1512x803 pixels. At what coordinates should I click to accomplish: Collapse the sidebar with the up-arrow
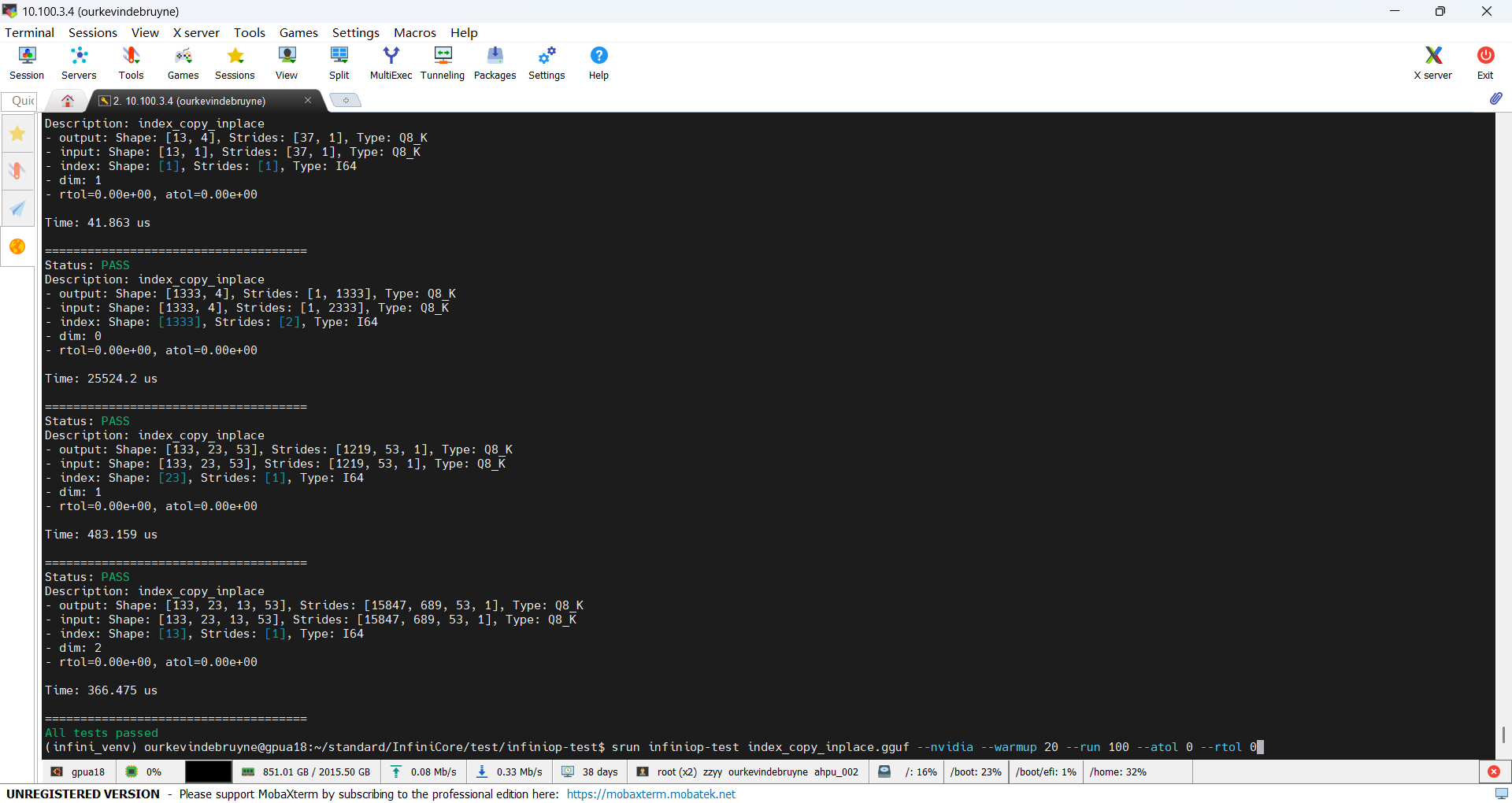pos(68,101)
